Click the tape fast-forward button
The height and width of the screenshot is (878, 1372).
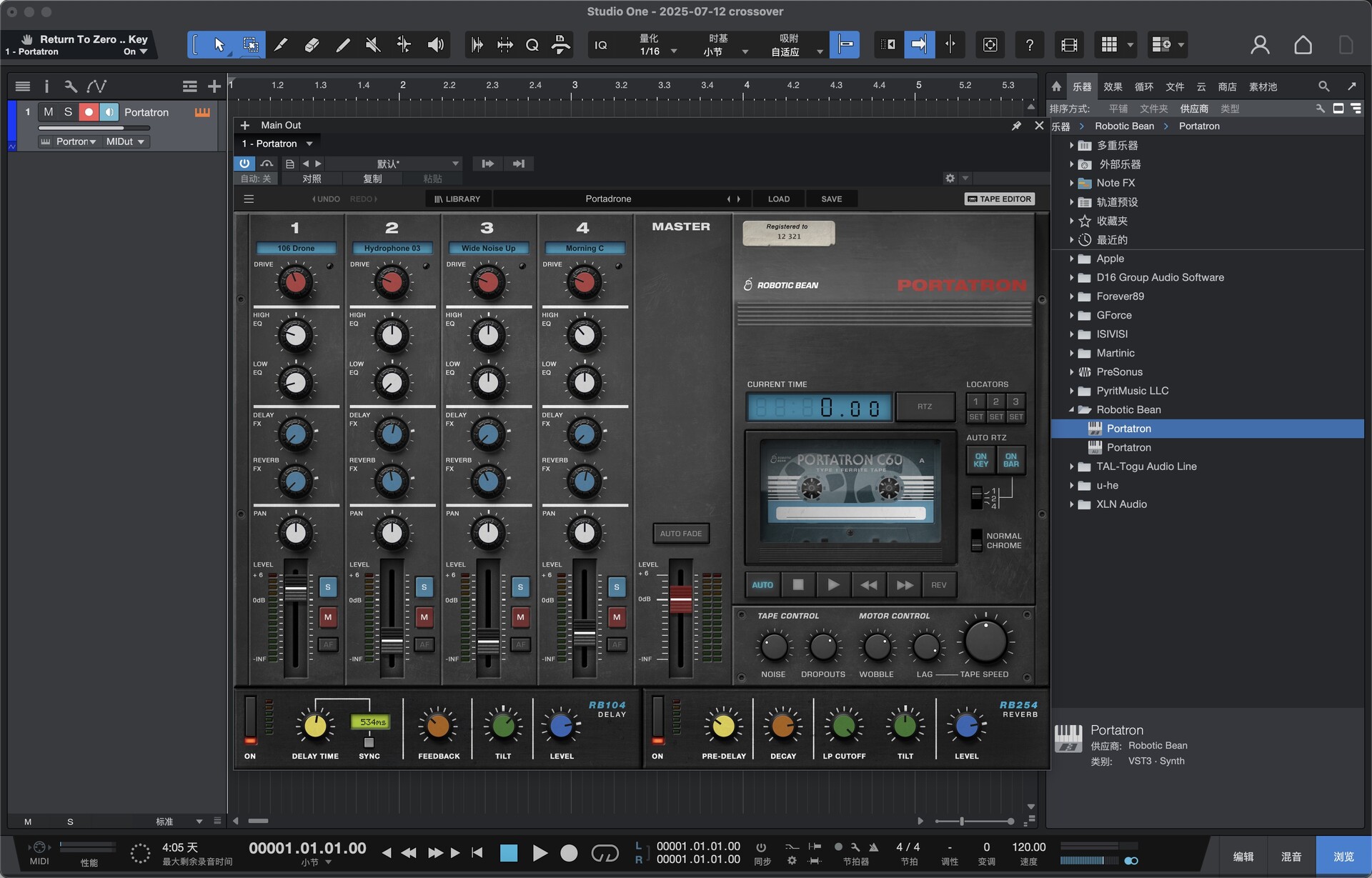click(x=904, y=585)
